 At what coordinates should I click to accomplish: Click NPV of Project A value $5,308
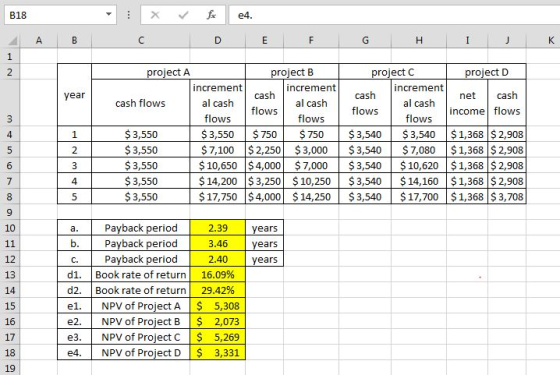[x=218, y=306]
